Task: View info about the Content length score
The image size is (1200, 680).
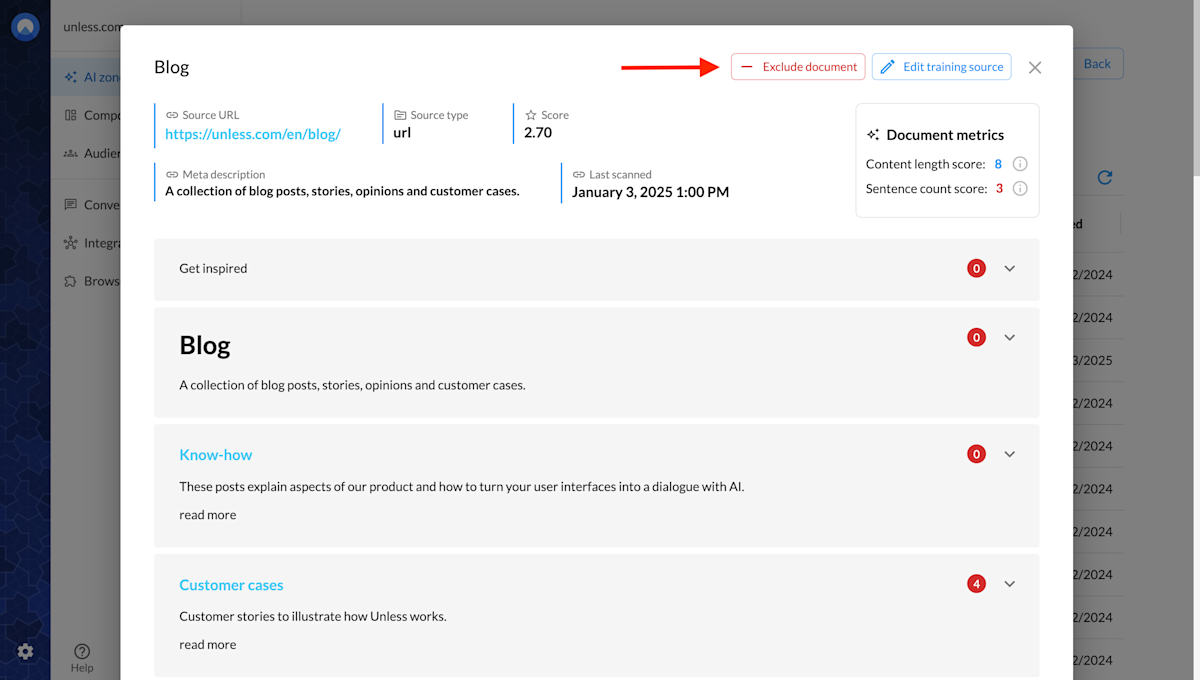Action: point(1019,163)
